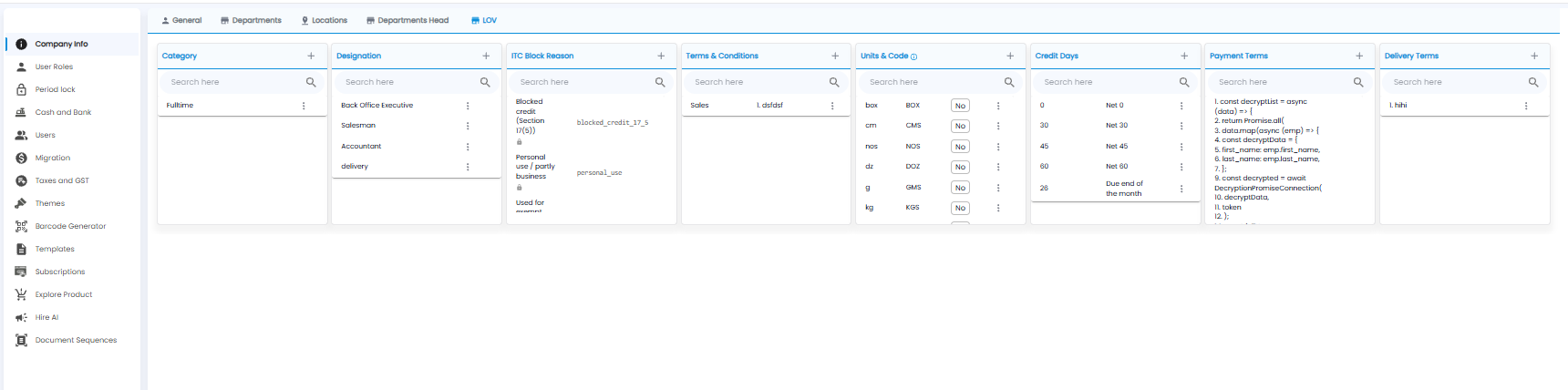
Task: Toggle the No badge for dz unit
Action: [x=960, y=167]
